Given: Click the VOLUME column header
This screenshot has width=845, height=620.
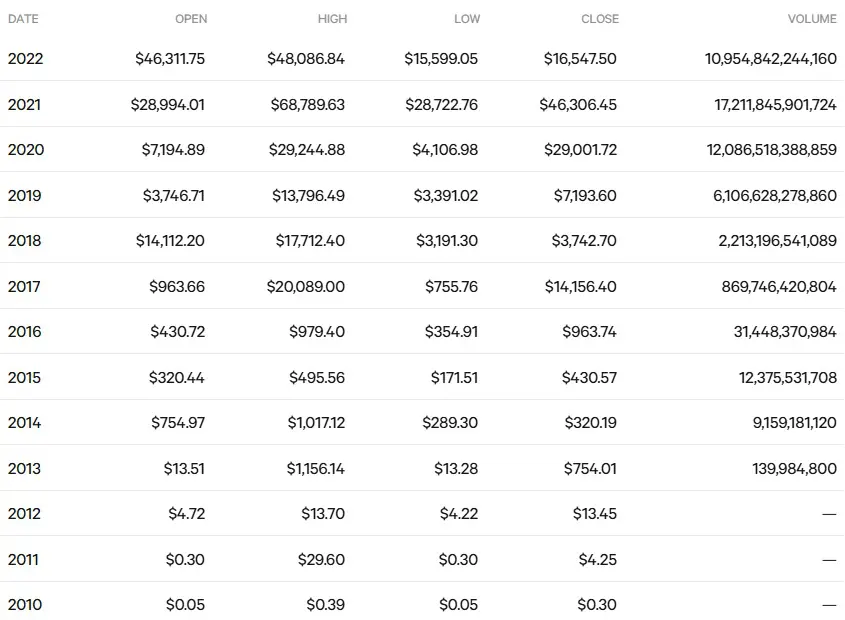Looking at the screenshot, I should (x=812, y=19).
